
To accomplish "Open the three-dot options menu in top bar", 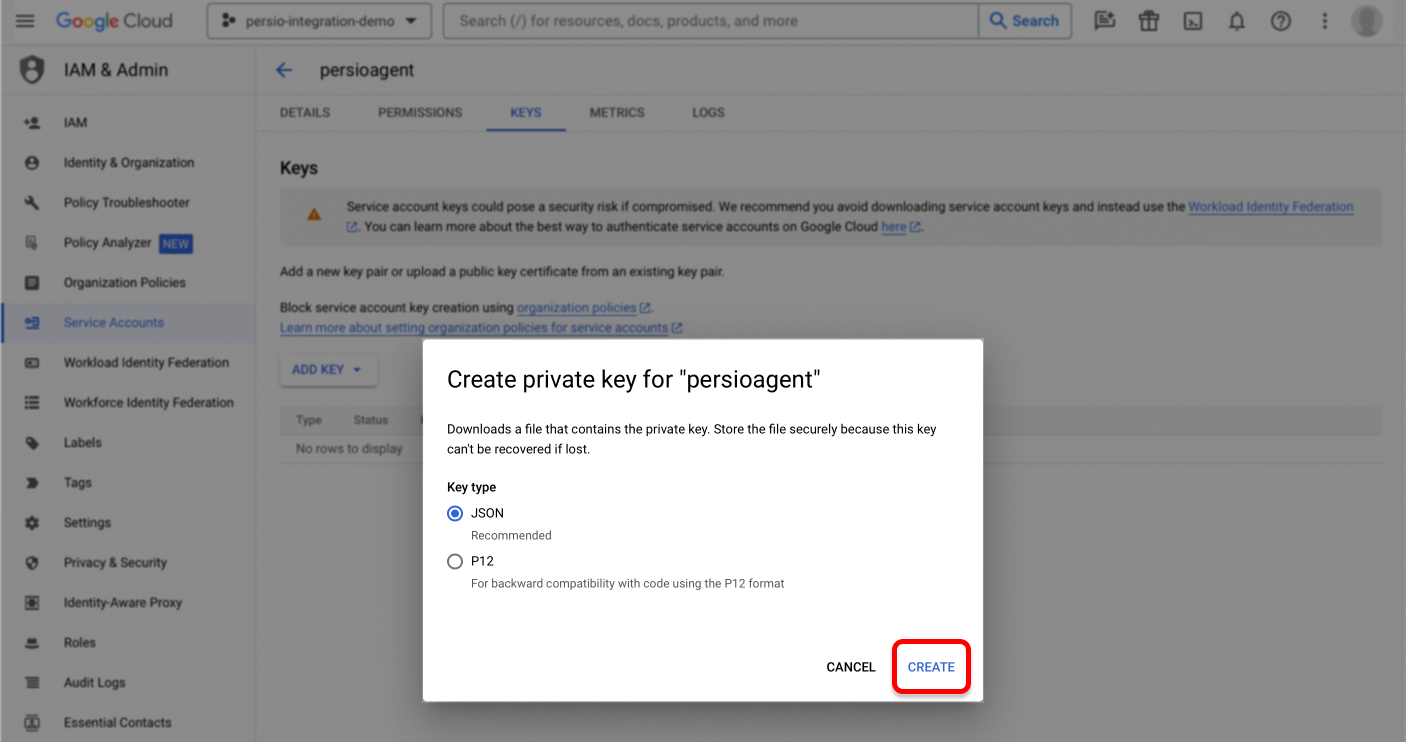I will coord(1324,20).
